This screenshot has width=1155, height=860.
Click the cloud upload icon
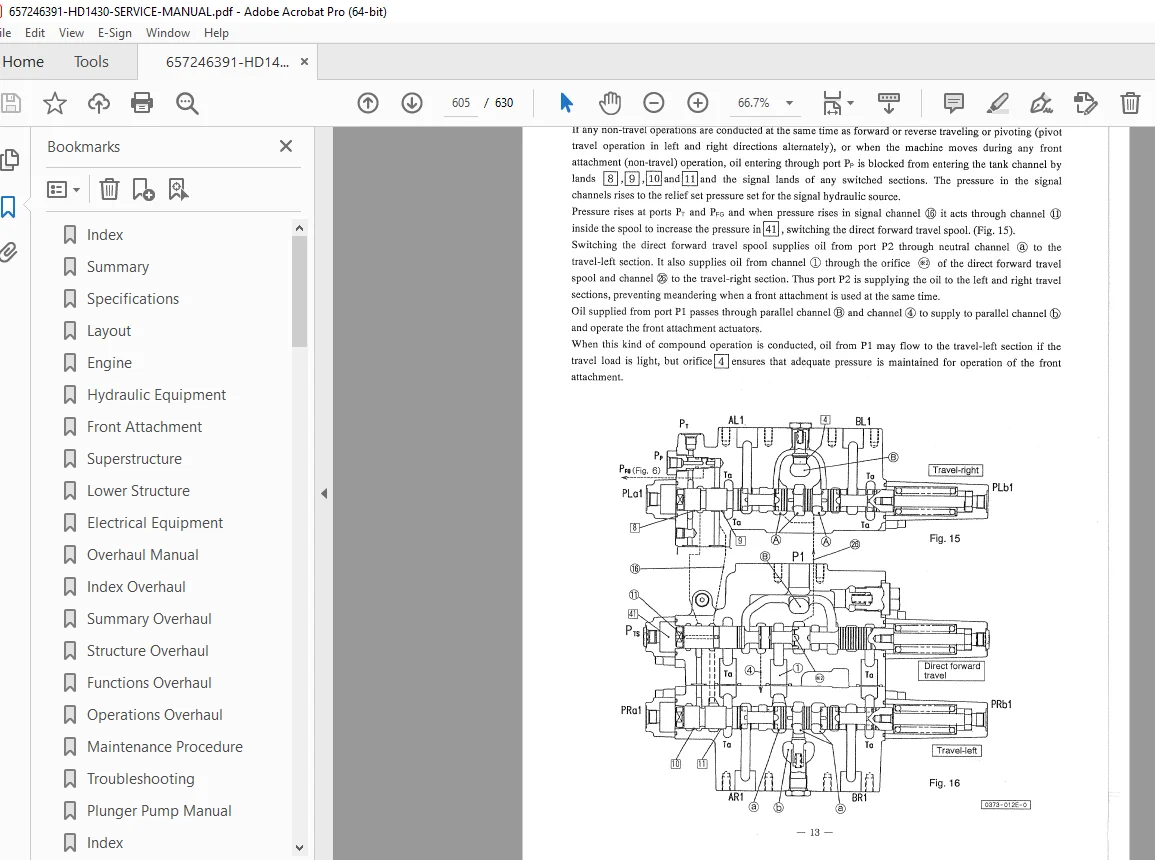99,103
